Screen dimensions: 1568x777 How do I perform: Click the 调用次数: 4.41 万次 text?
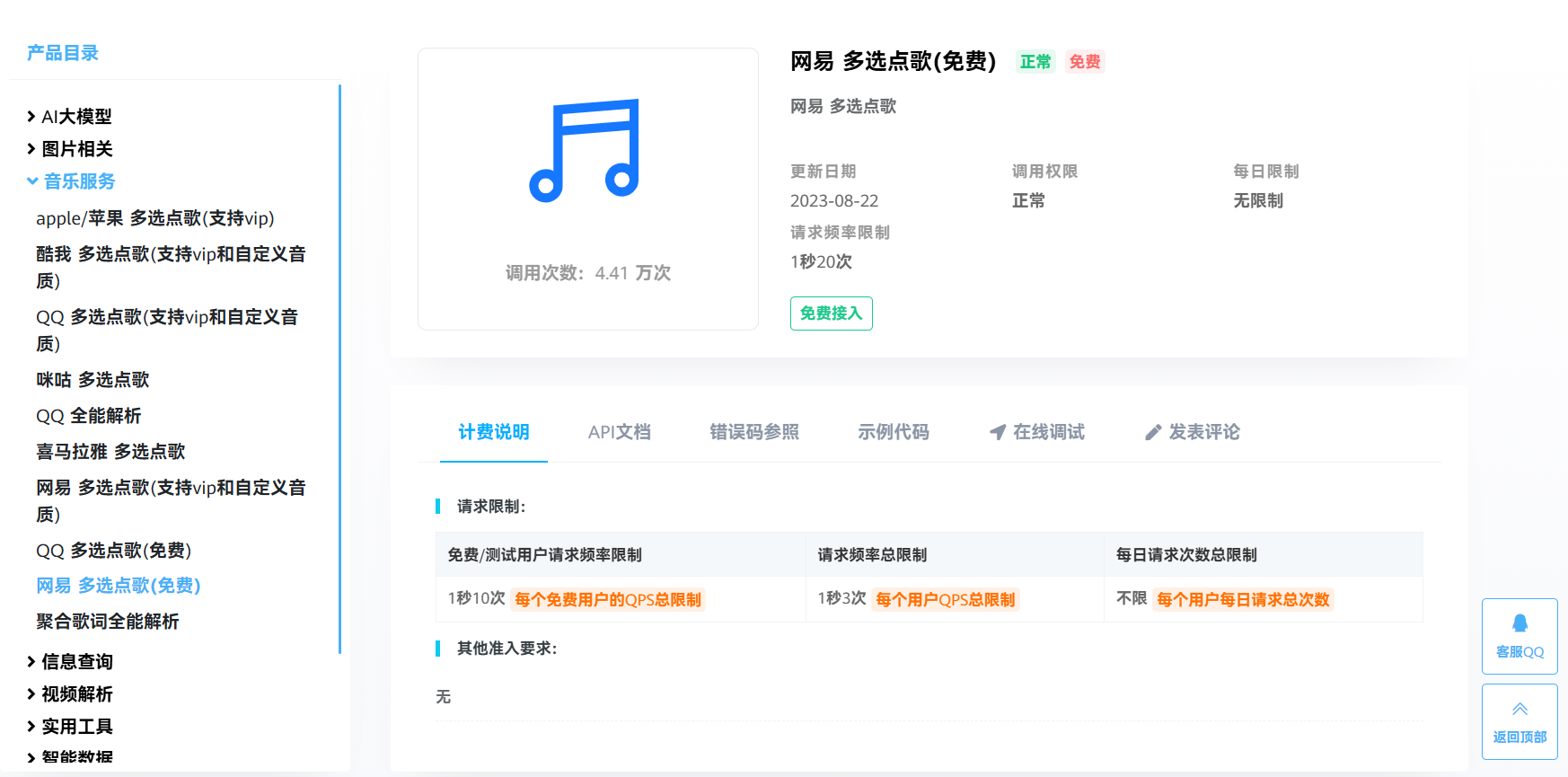coord(588,273)
